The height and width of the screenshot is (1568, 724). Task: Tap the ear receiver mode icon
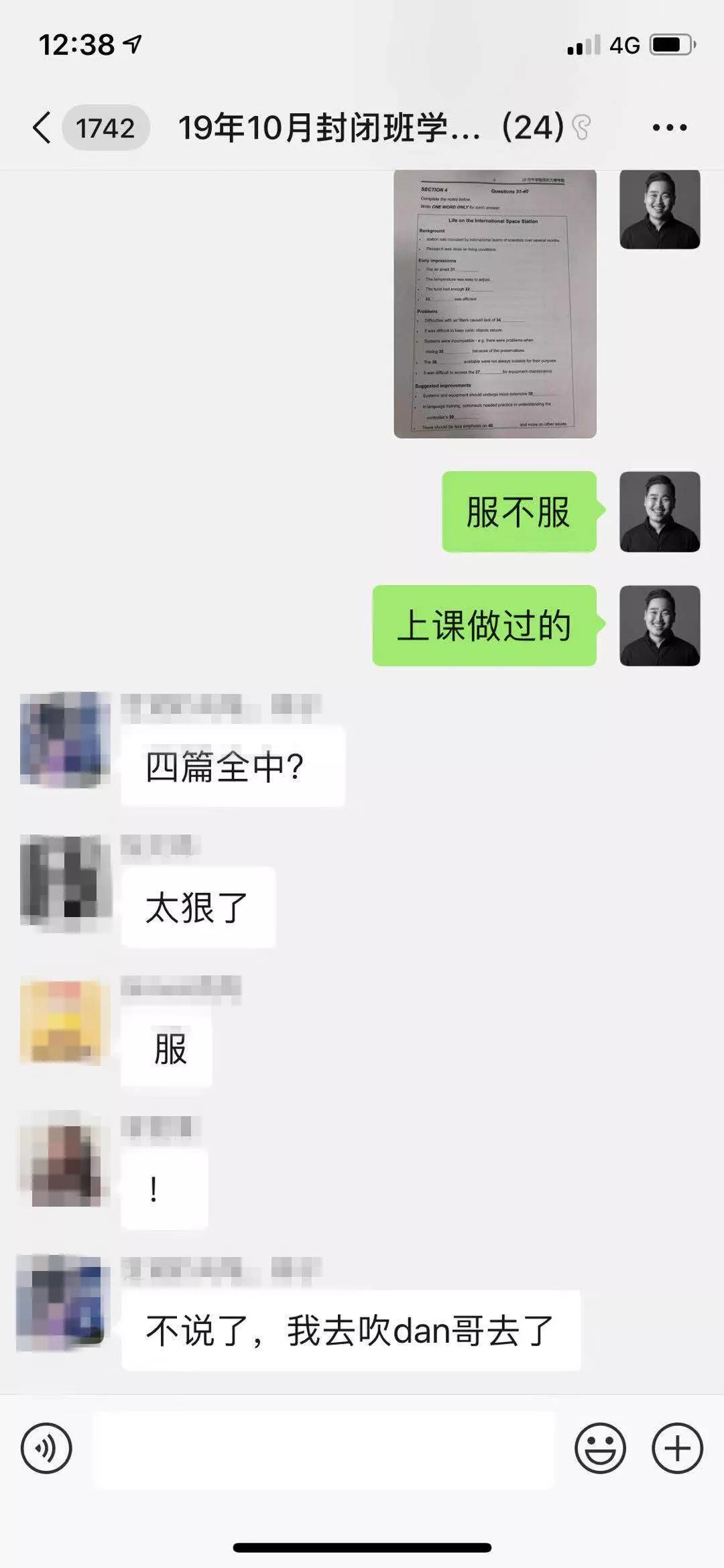[581, 127]
